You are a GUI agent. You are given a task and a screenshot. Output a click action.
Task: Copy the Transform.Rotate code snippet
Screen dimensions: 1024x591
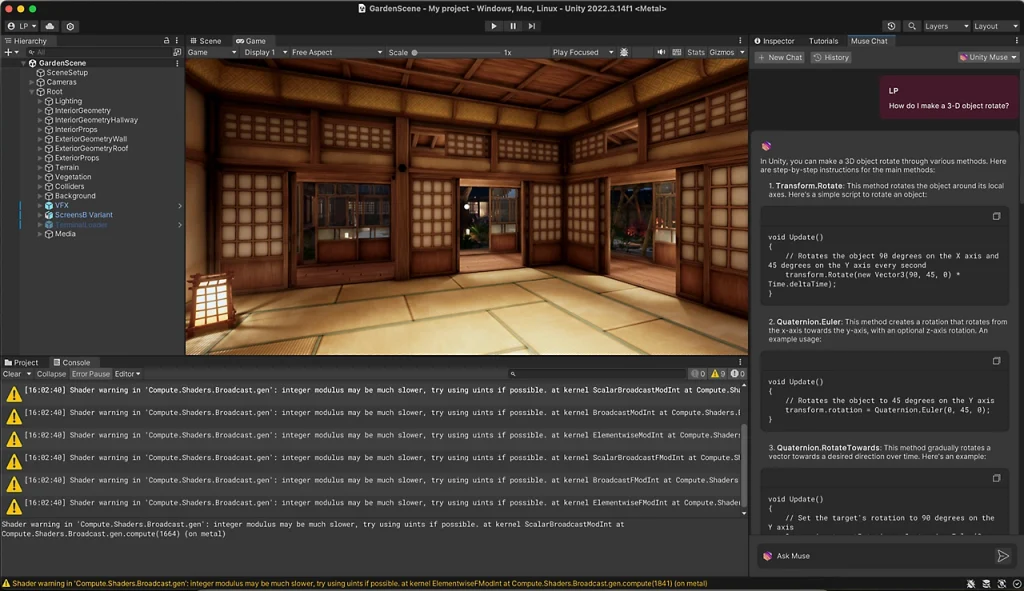pyautogui.click(x=997, y=216)
